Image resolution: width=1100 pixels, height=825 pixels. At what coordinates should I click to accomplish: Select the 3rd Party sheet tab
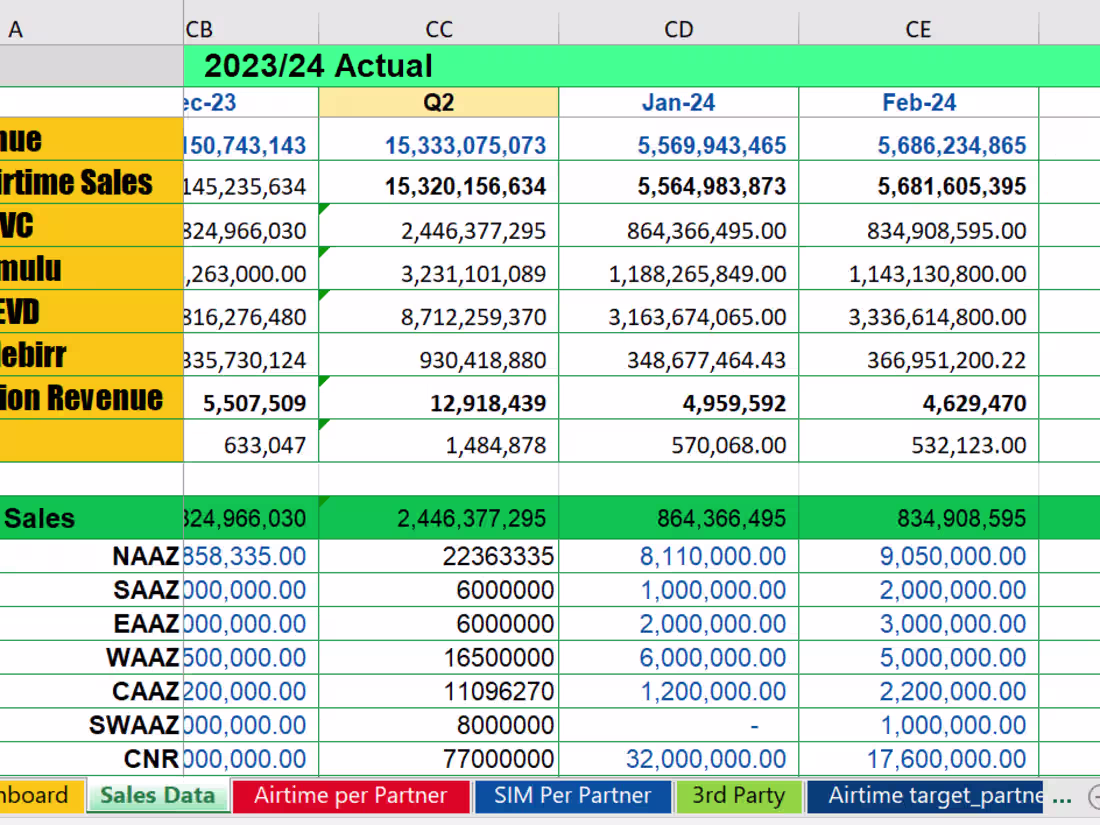tap(739, 796)
